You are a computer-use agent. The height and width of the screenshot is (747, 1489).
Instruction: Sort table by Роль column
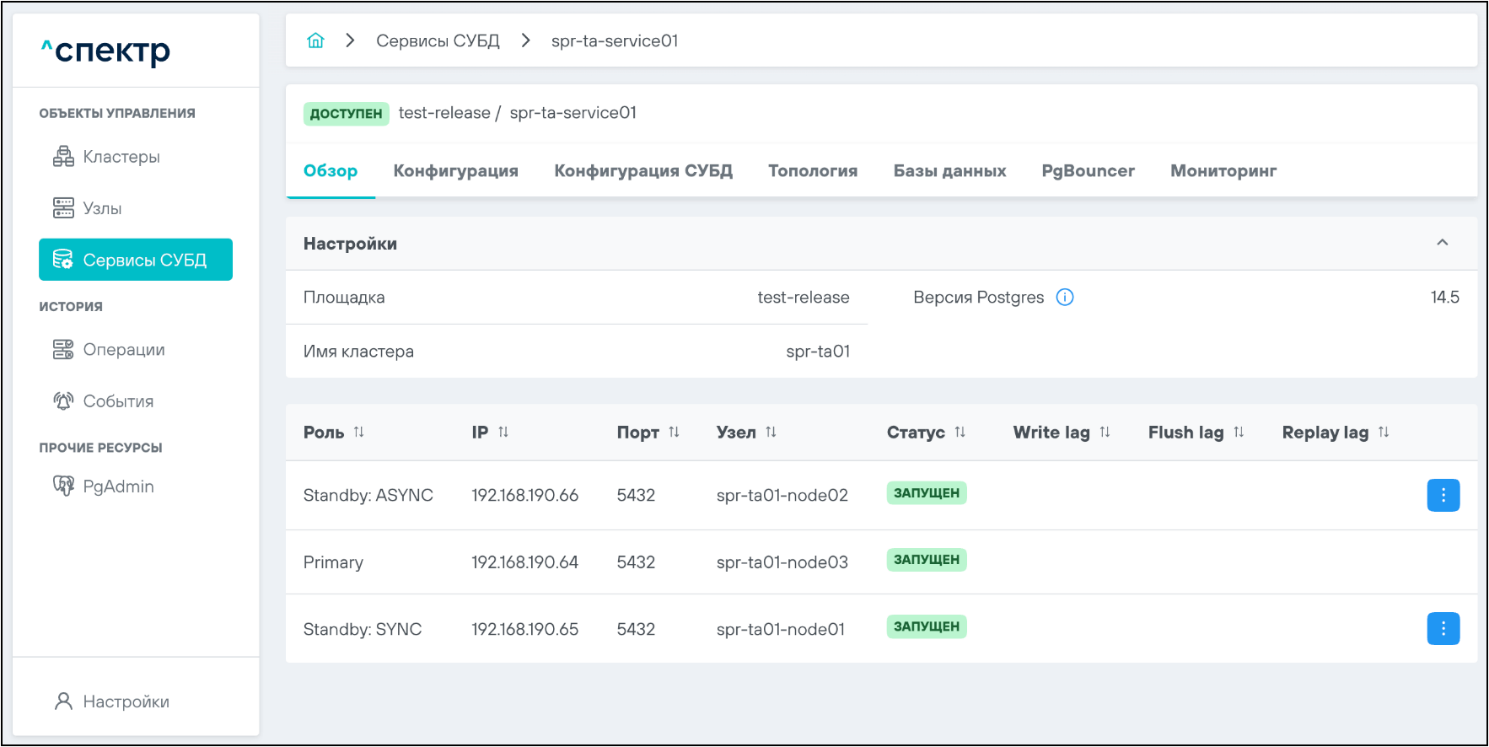click(x=359, y=432)
